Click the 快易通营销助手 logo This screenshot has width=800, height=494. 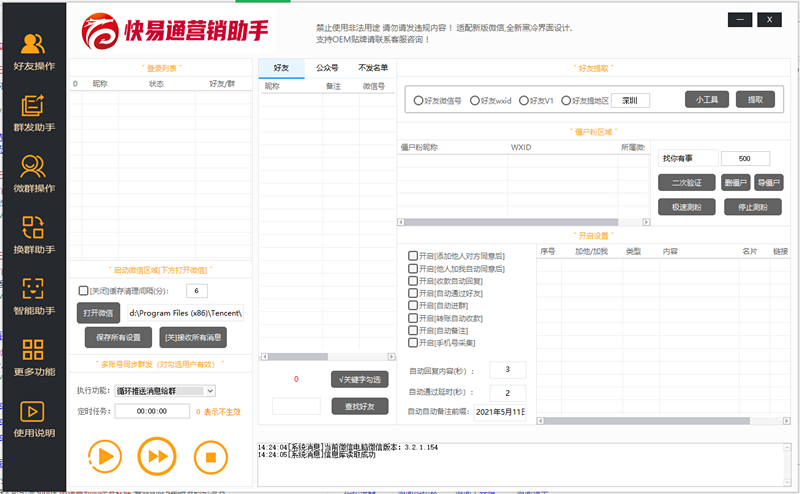[176, 31]
